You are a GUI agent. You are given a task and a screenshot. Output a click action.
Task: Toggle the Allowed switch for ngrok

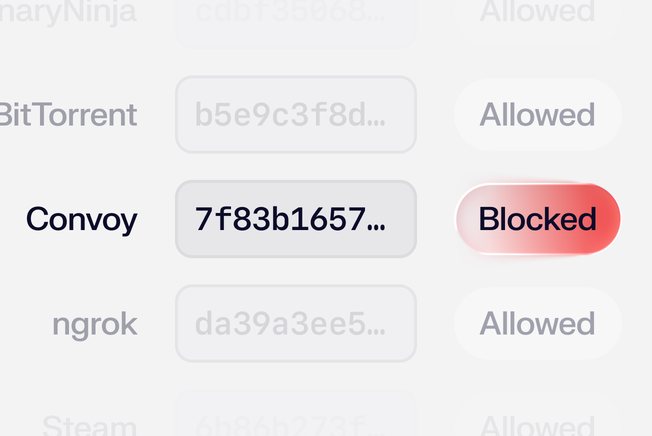(x=538, y=324)
